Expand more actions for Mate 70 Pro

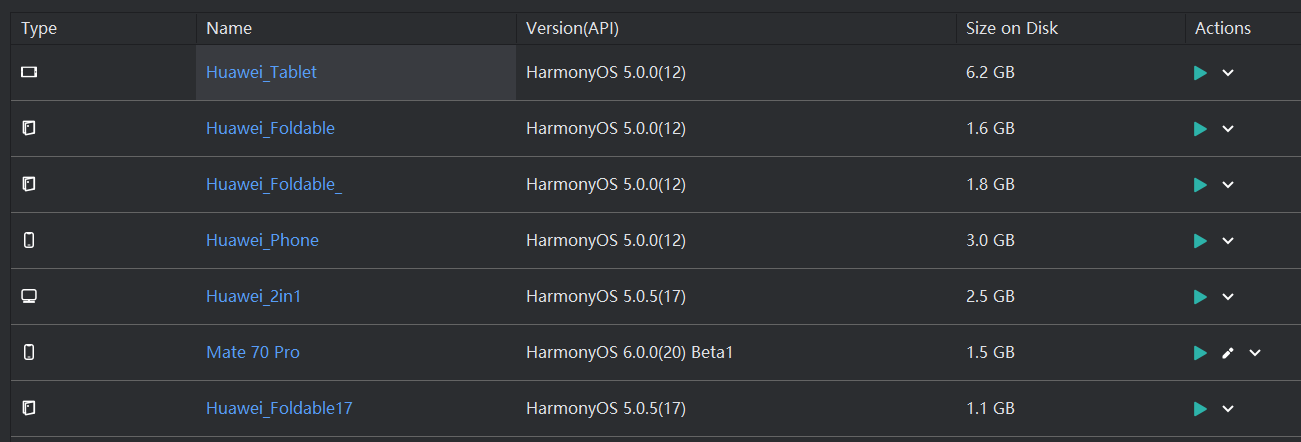click(x=1255, y=353)
